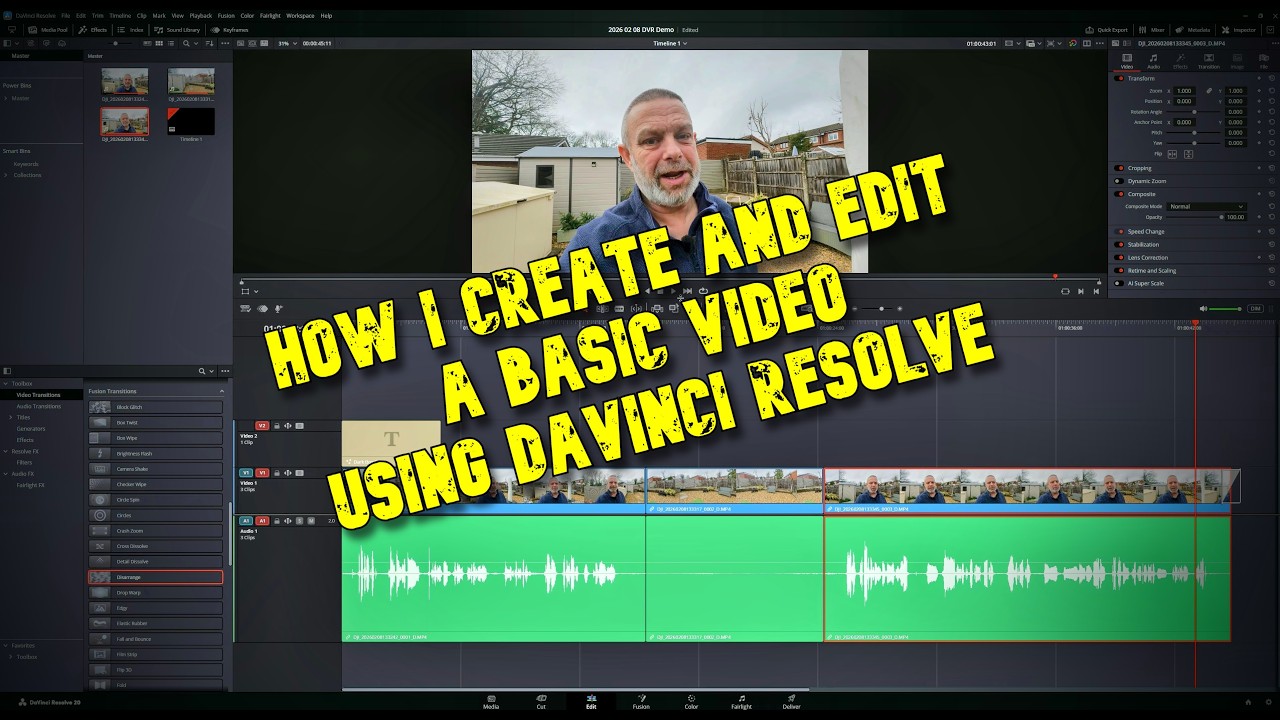Adjust the Rotation Angle slider
Screen dimensions: 1280x720
[x=1194, y=112]
